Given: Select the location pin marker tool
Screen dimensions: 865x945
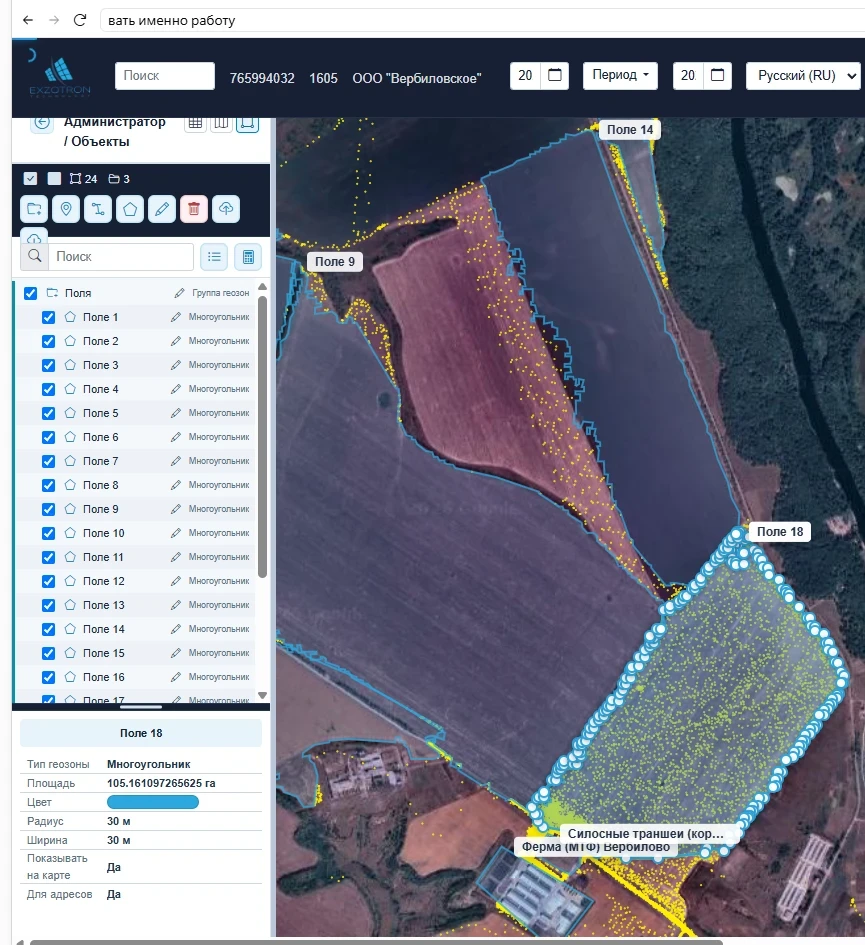Looking at the screenshot, I should coord(66,209).
